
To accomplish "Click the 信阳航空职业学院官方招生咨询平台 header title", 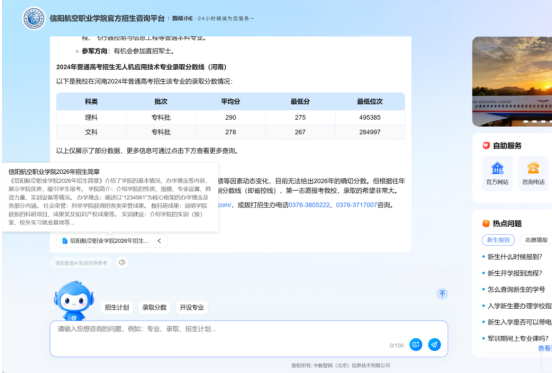I will [x=107, y=18].
